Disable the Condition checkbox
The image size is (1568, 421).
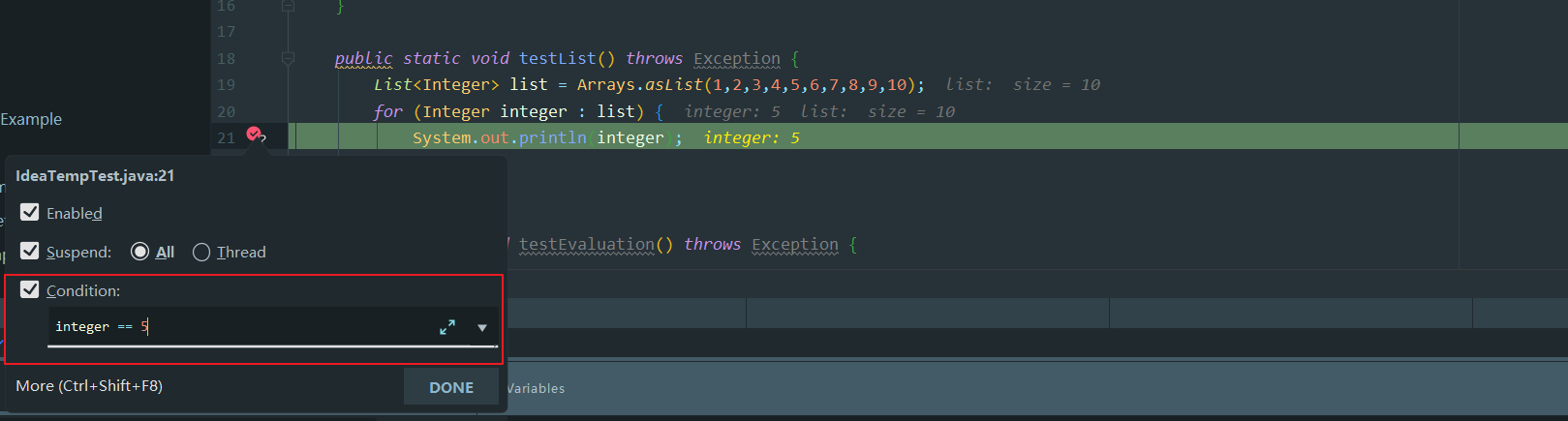(x=30, y=290)
